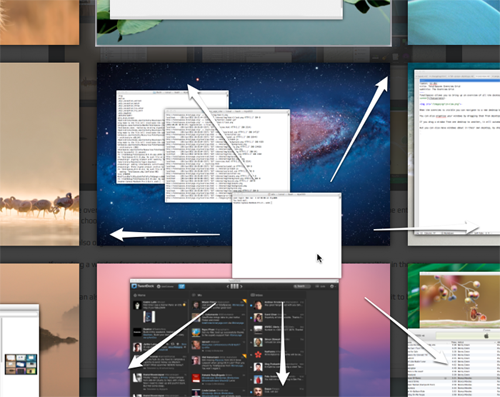Select the white window on the leaf desktop

226,9
